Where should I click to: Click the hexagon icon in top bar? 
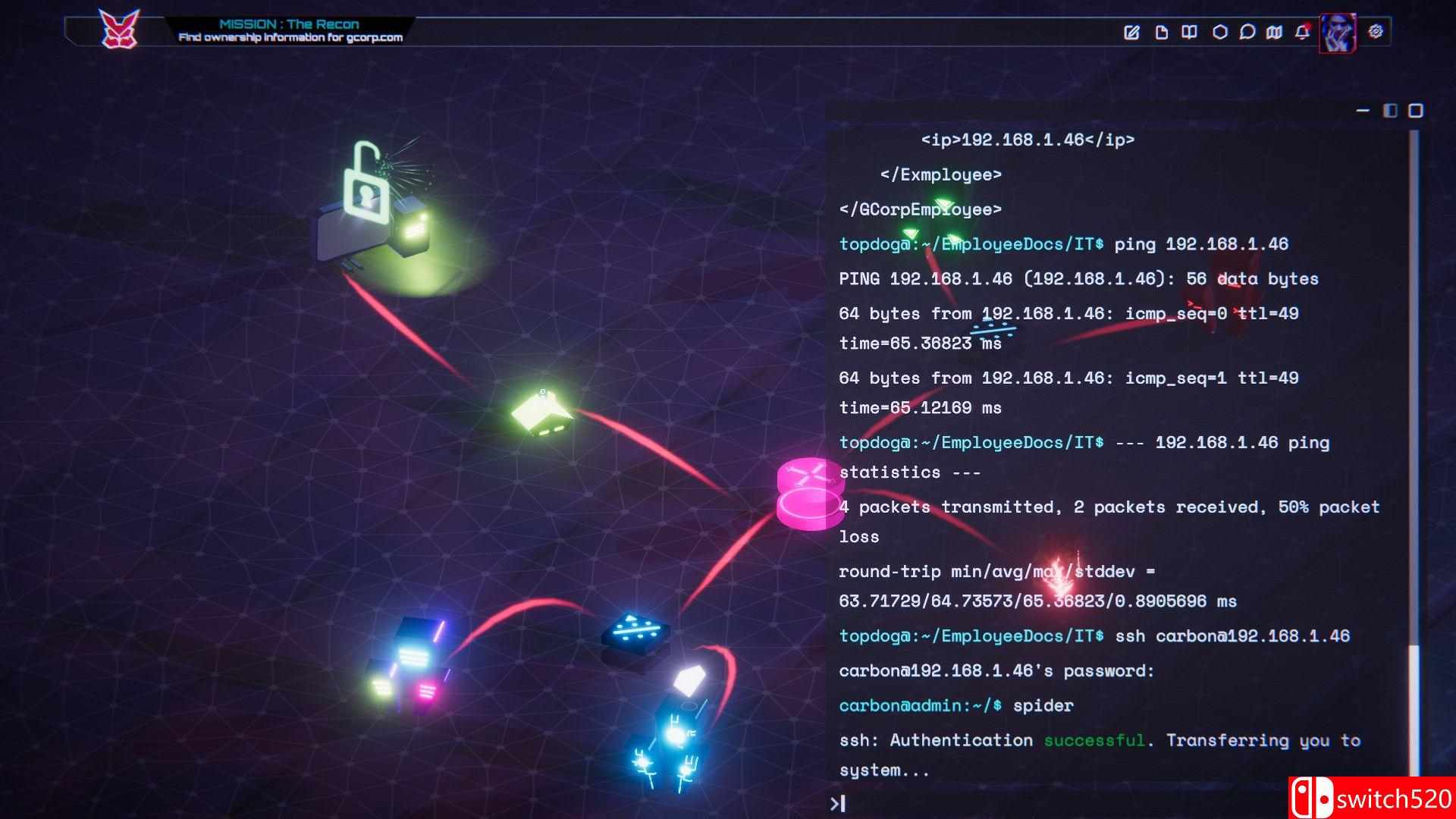coord(1219,32)
